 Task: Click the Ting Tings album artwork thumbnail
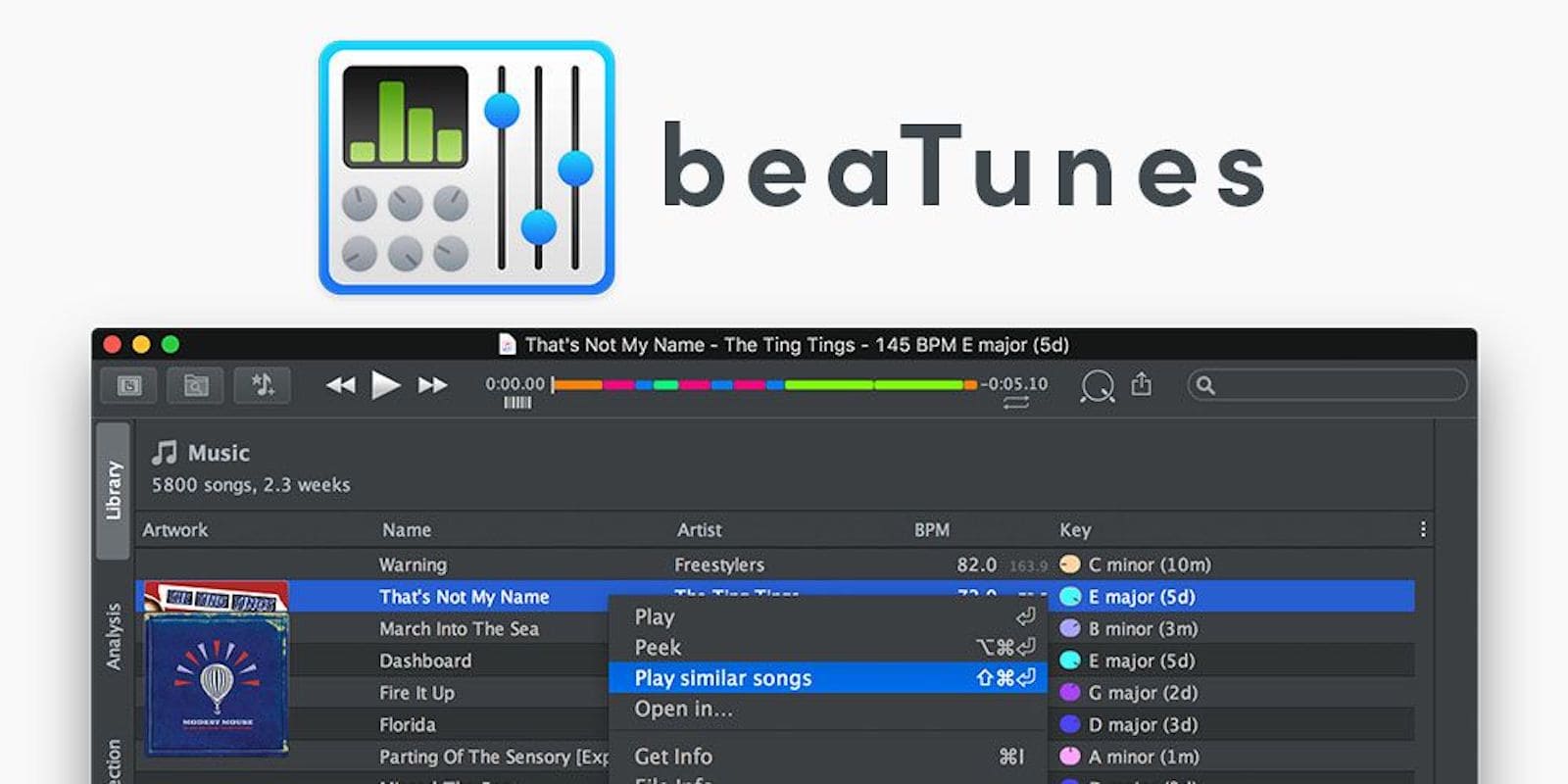tap(217, 596)
